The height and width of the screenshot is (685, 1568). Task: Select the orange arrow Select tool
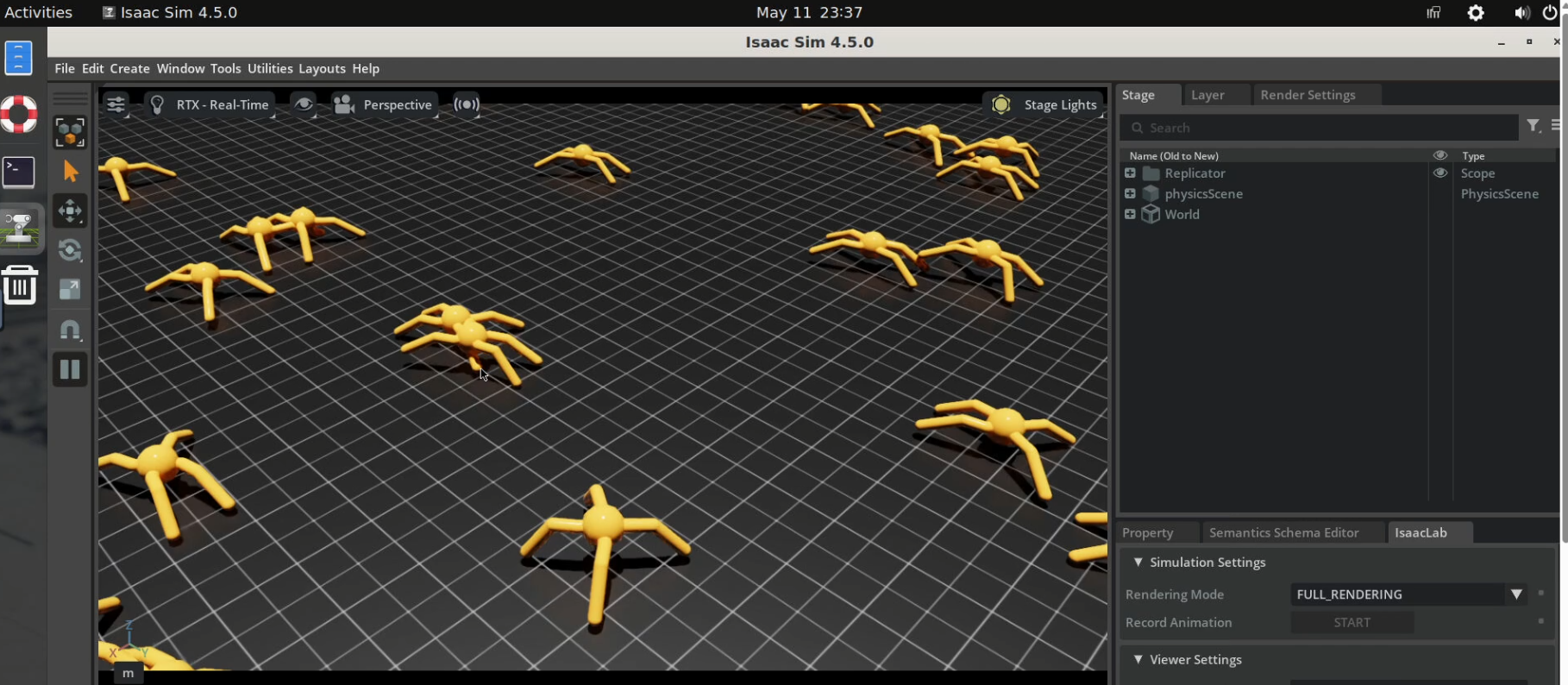click(x=70, y=172)
